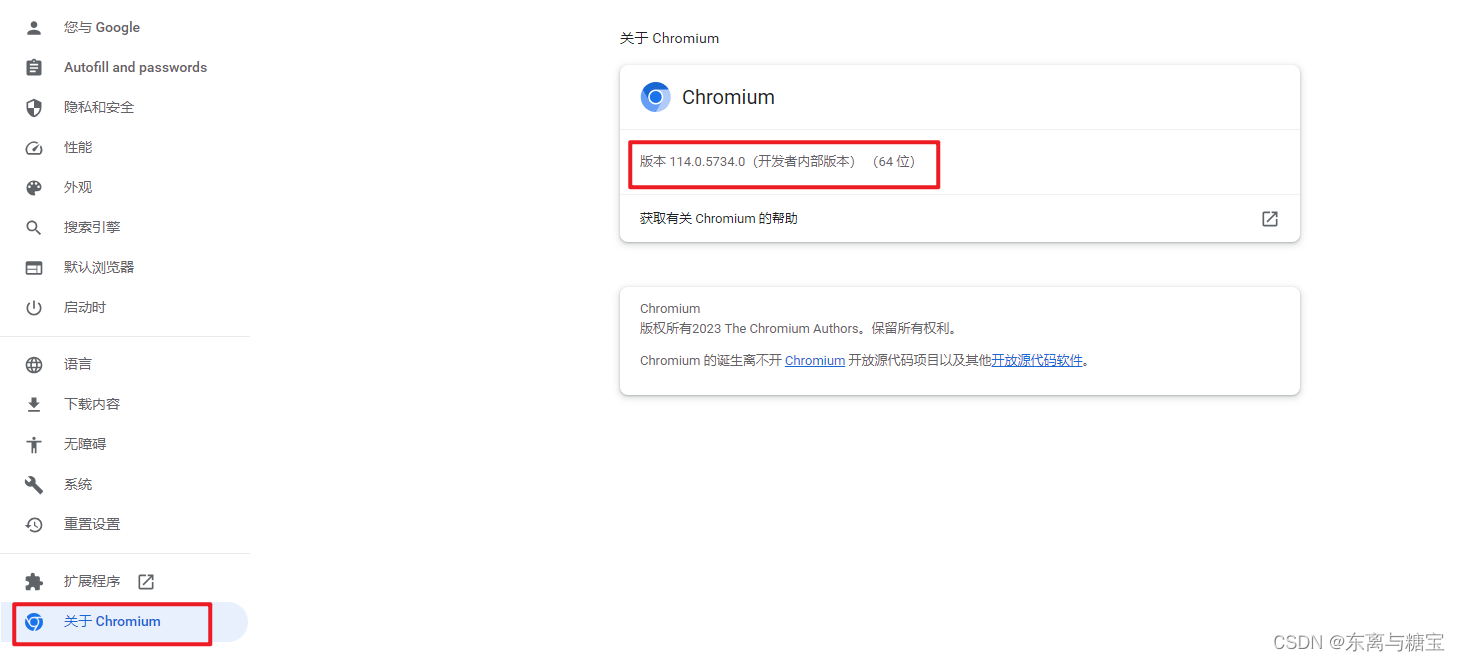Click the puzzle piece icon for 扩展程序
This screenshot has width=1460, height=661.
[x=34, y=581]
